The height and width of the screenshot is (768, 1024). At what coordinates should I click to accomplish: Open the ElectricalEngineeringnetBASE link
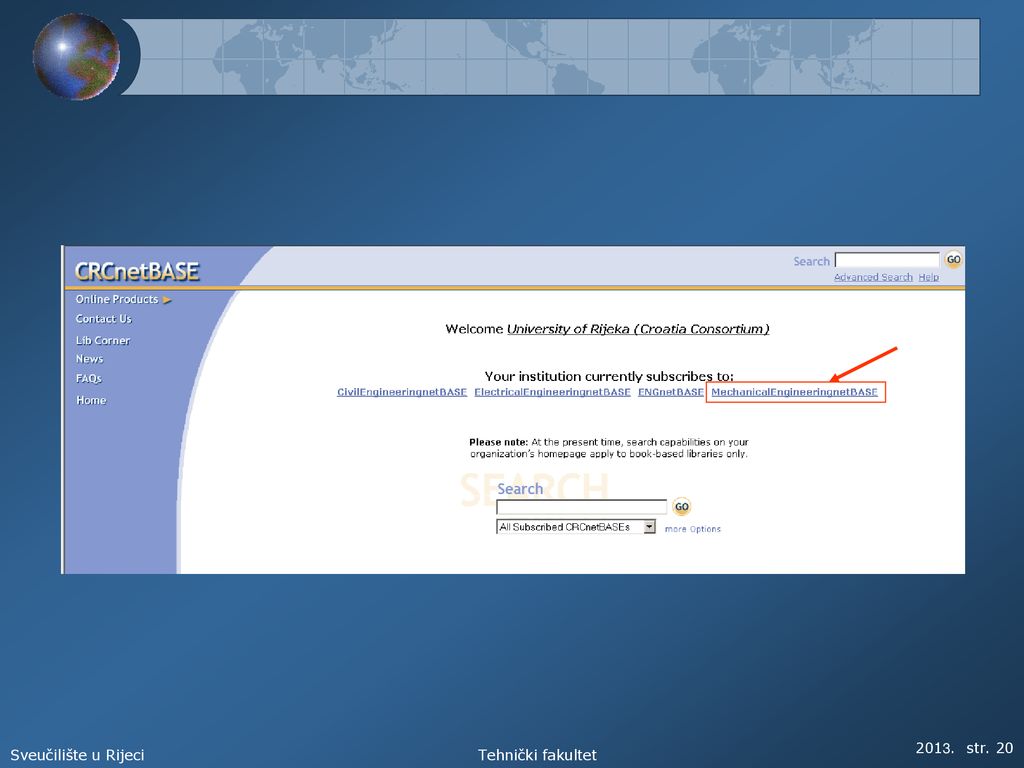552,392
